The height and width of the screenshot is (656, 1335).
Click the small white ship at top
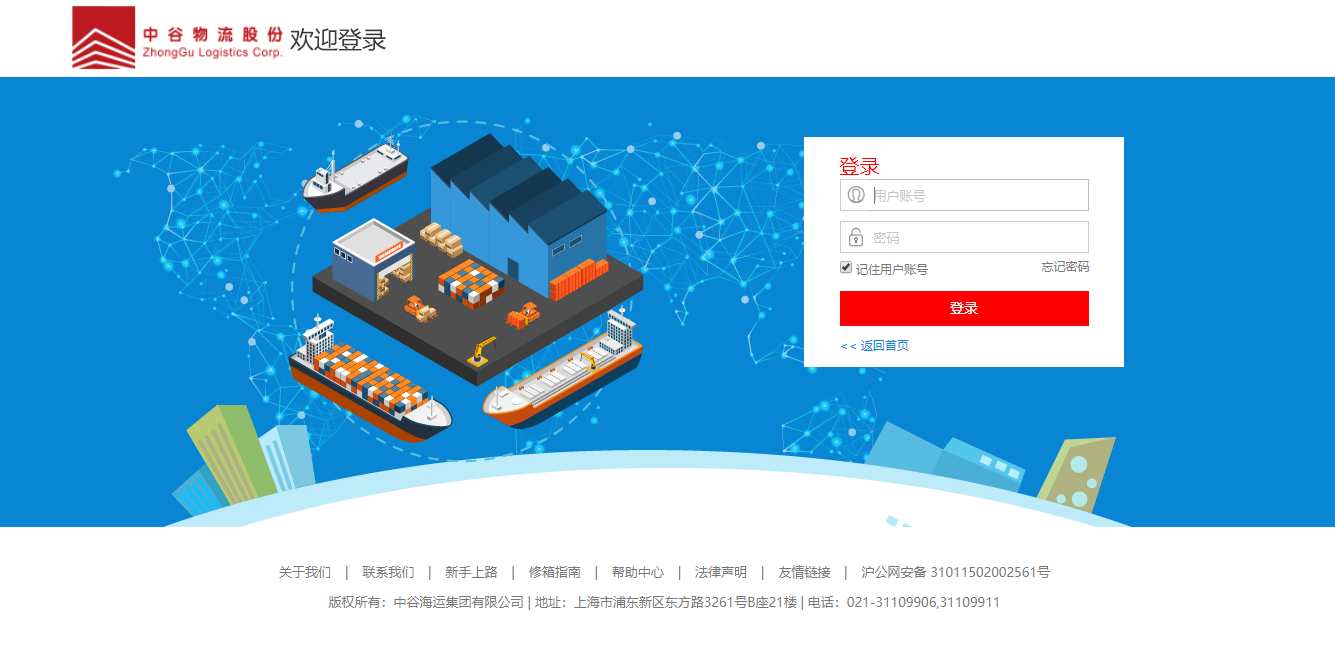coord(355,175)
